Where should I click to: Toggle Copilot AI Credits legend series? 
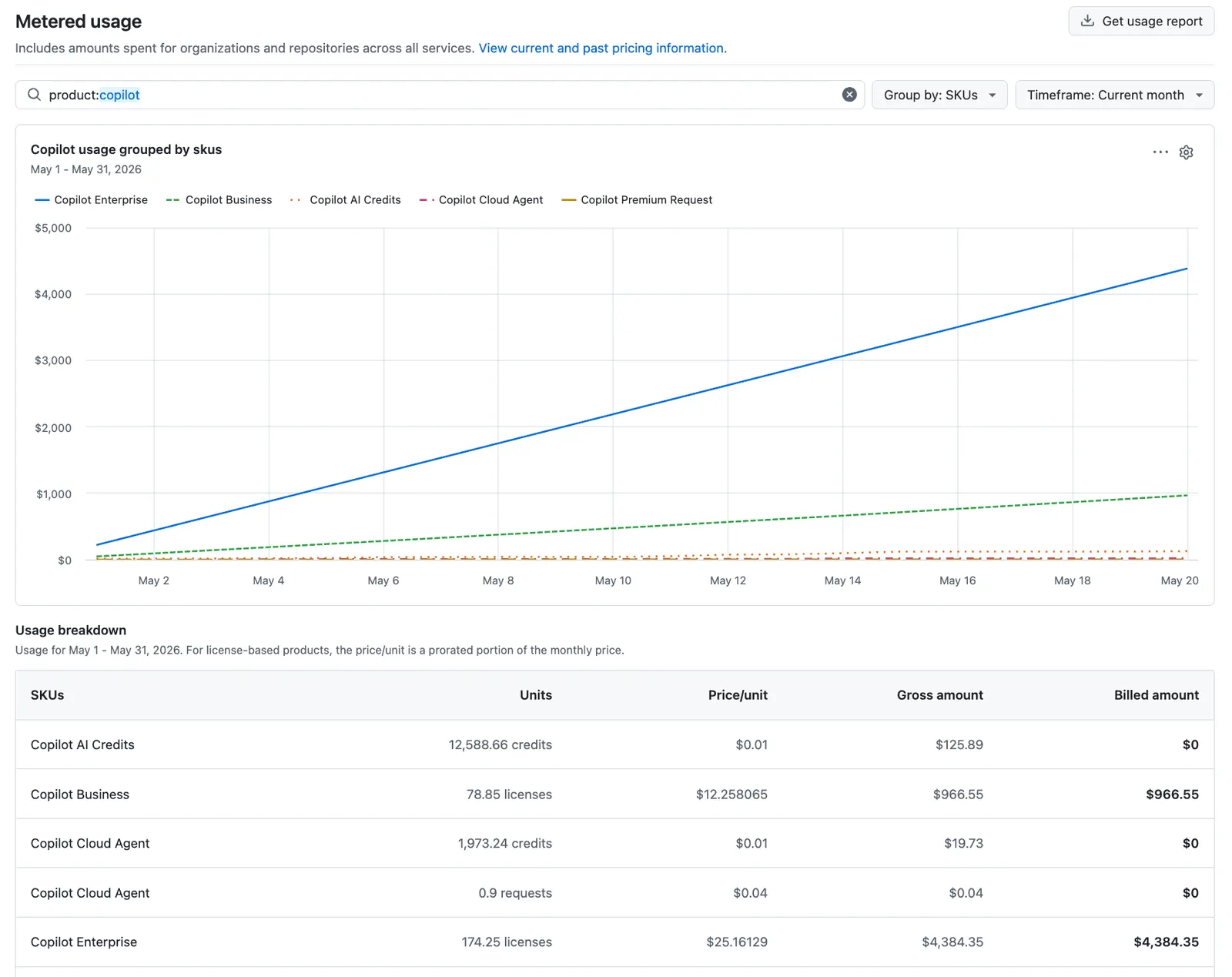pyautogui.click(x=346, y=199)
